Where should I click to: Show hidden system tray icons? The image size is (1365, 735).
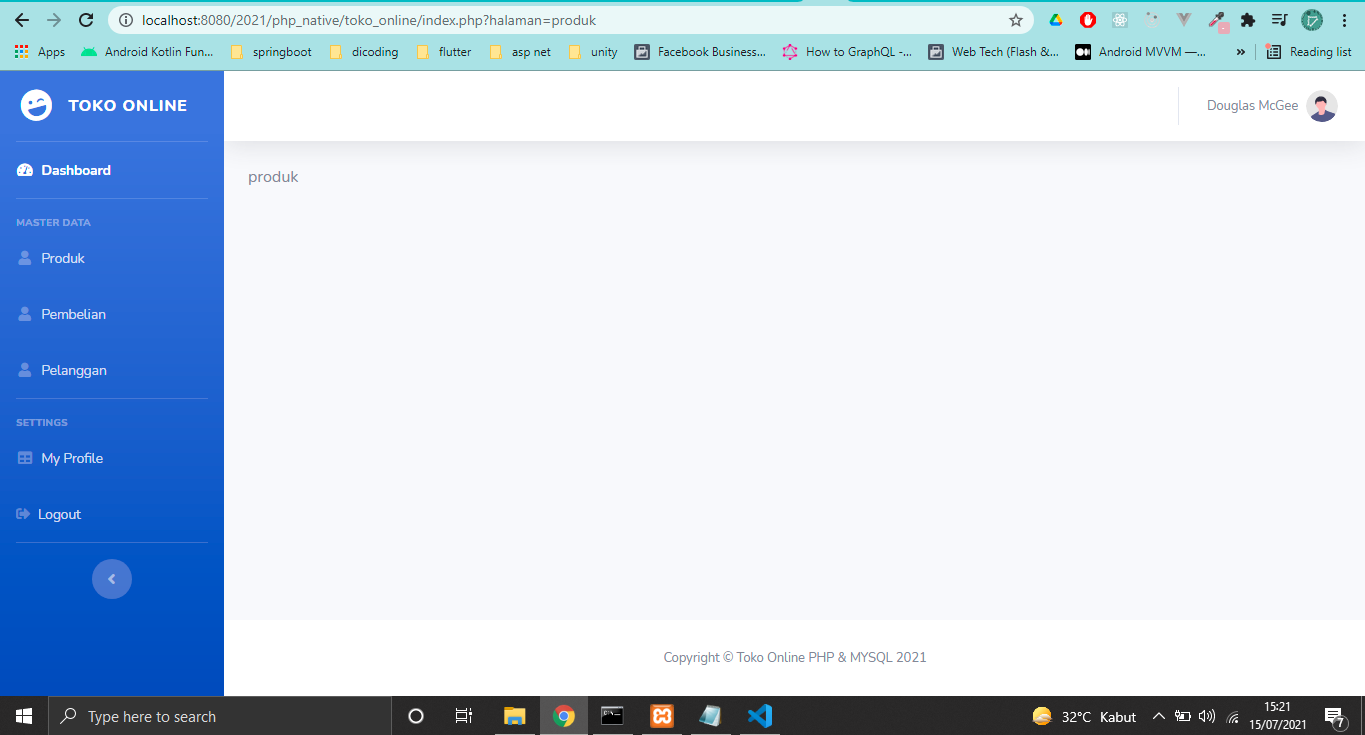click(1159, 716)
